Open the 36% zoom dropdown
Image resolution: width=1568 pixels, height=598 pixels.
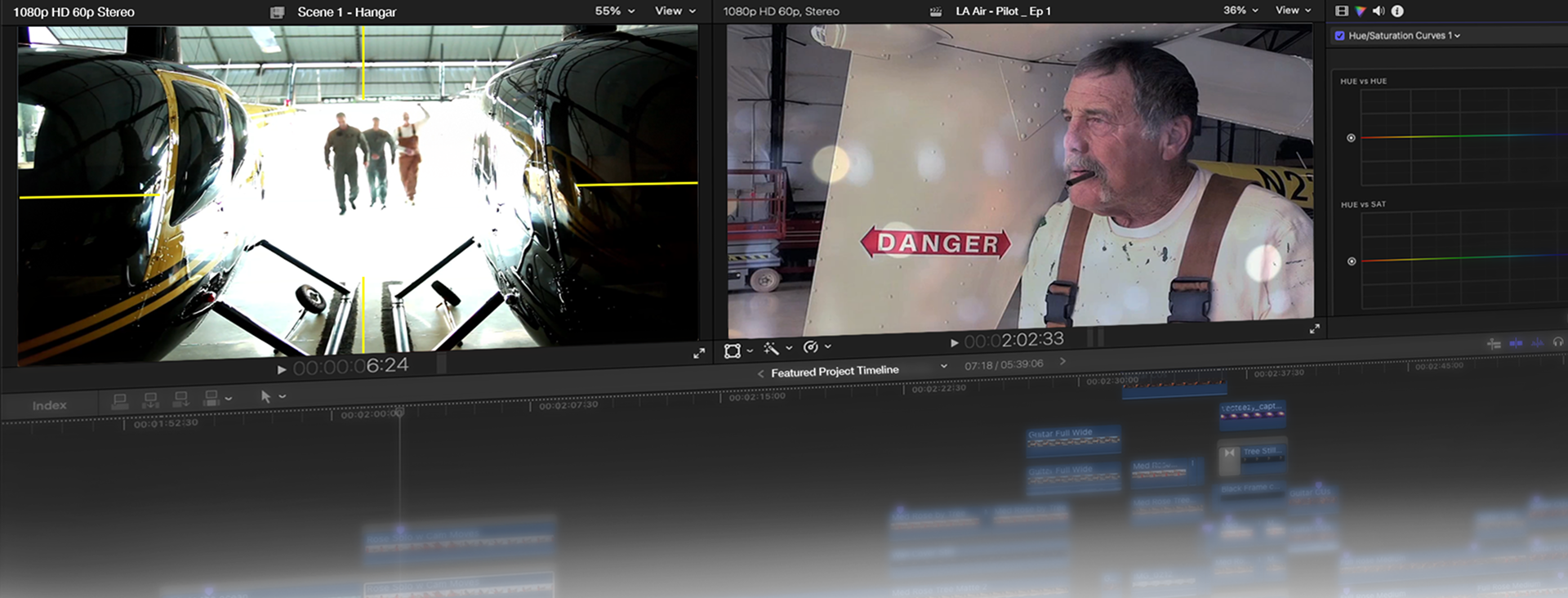click(1241, 11)
